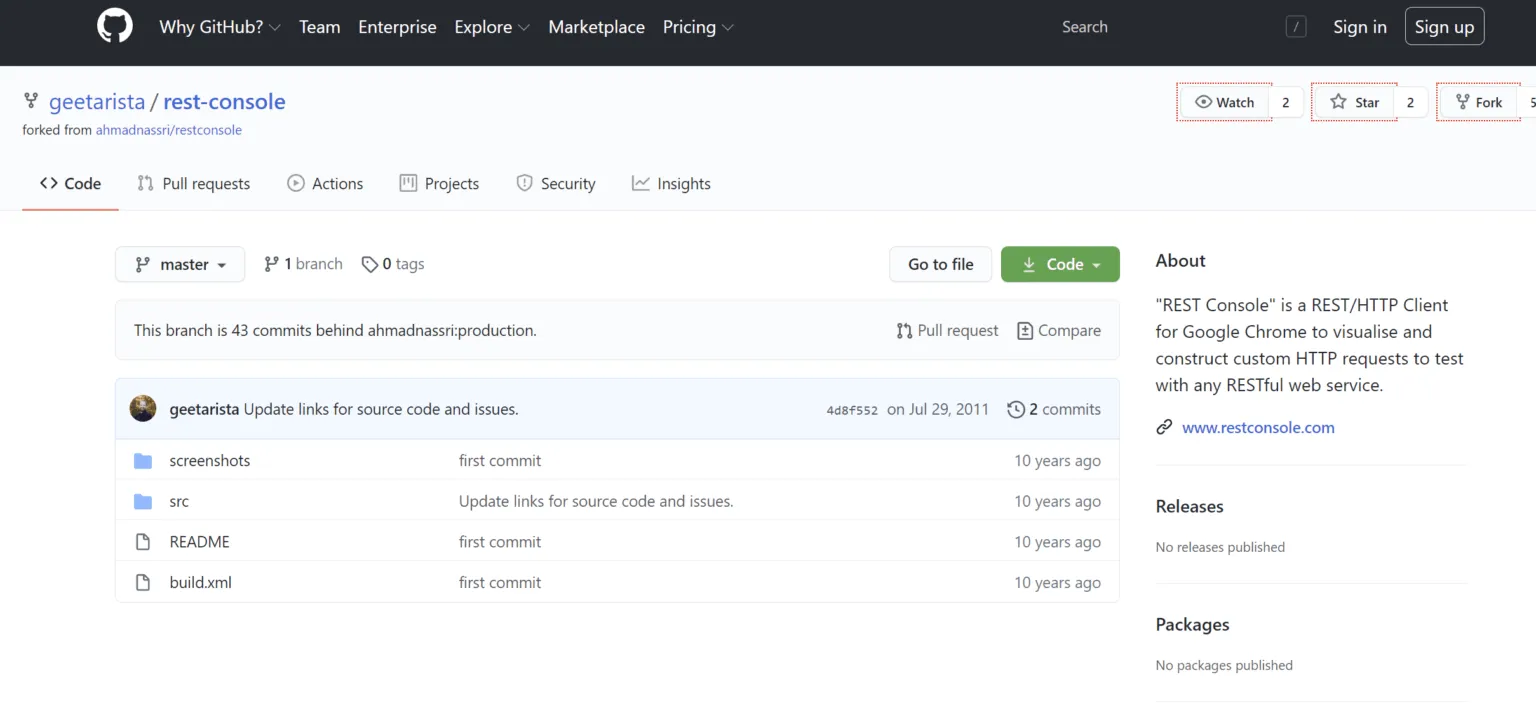Open the build.xml file name

(x=201, y=582)
